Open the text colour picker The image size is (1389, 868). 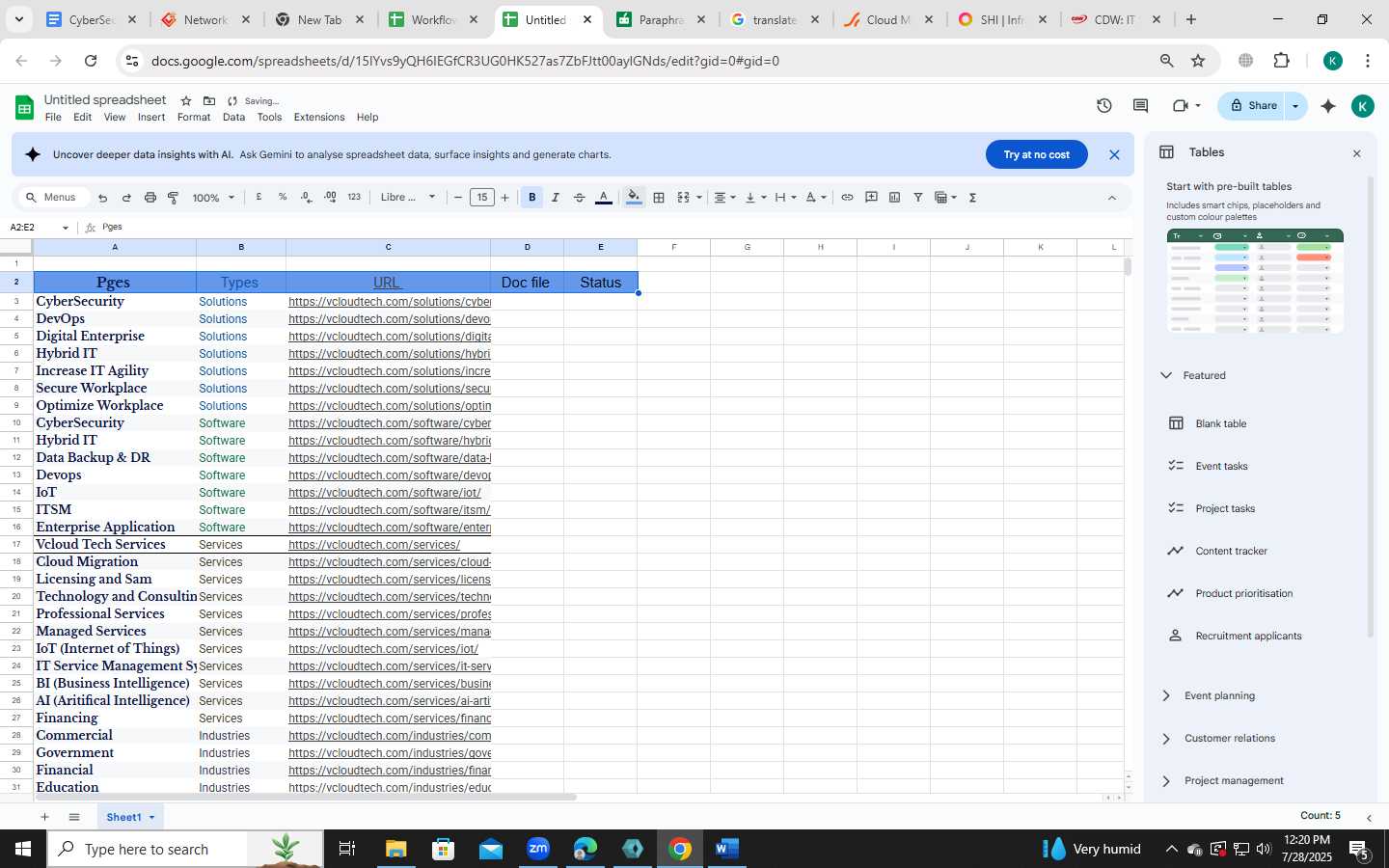pos(604,198)
